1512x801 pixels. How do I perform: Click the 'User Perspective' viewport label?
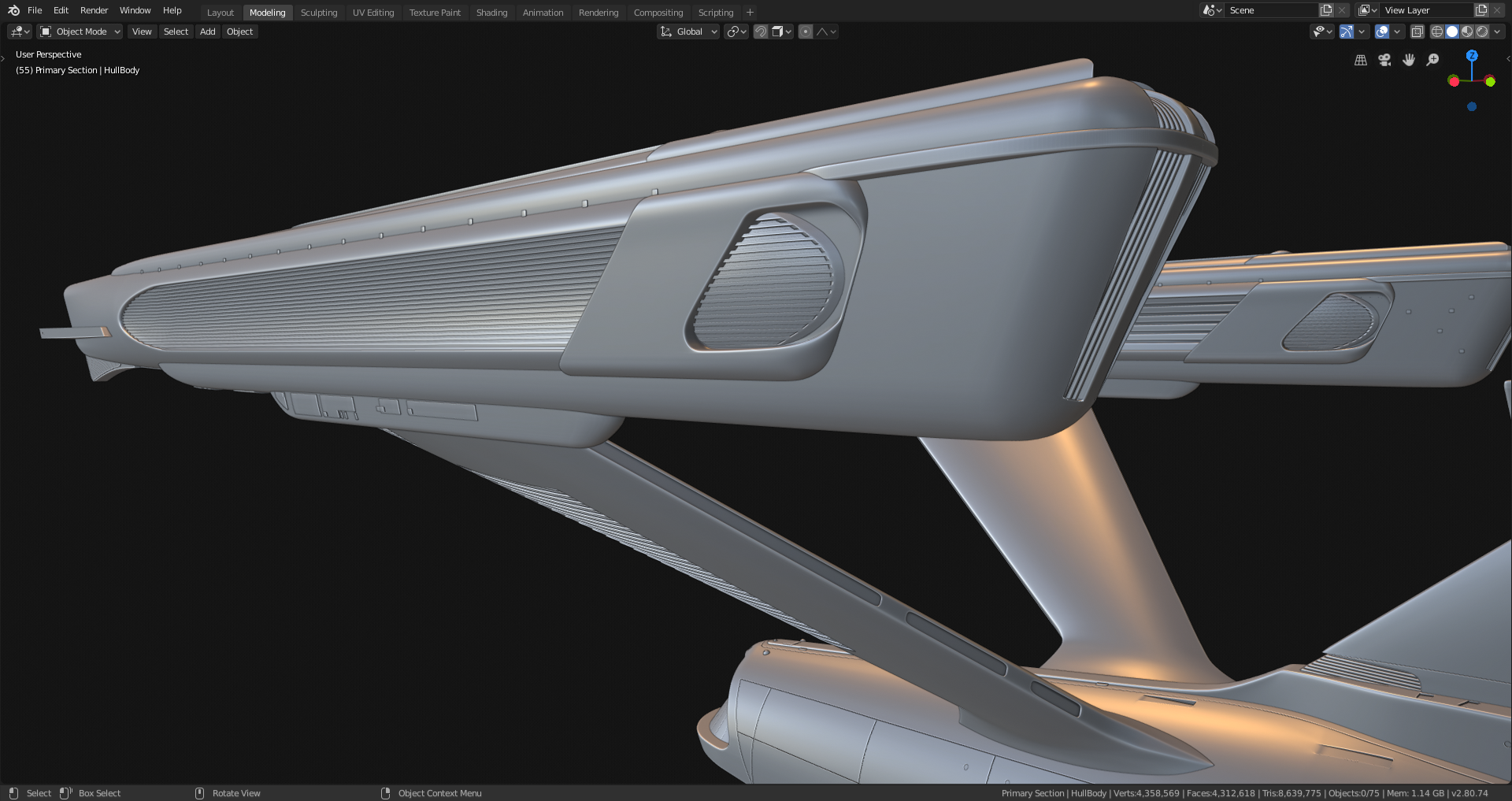[48, 54]
